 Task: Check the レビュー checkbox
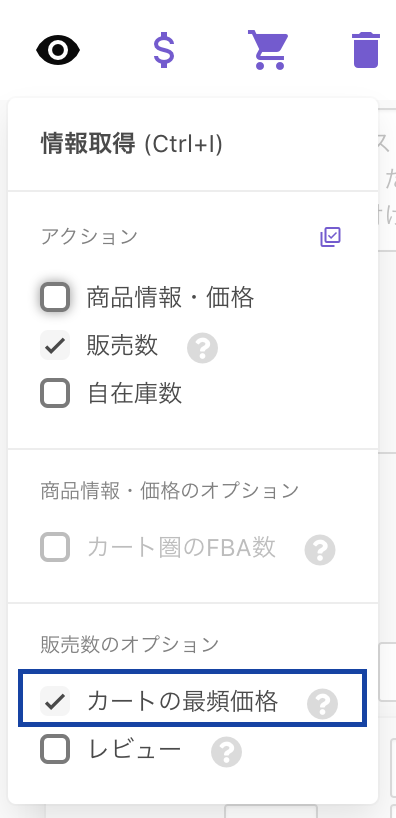[55, 749]
